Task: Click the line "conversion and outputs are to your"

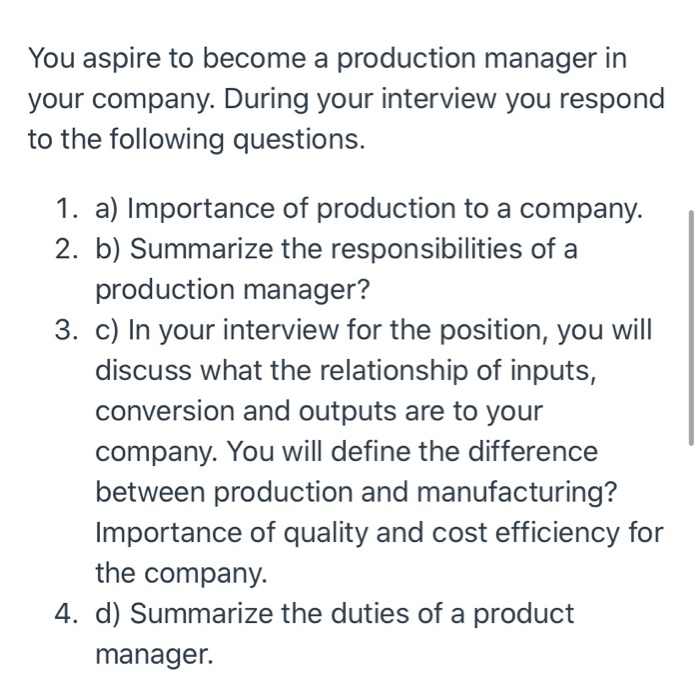Action: coord(319,411)
